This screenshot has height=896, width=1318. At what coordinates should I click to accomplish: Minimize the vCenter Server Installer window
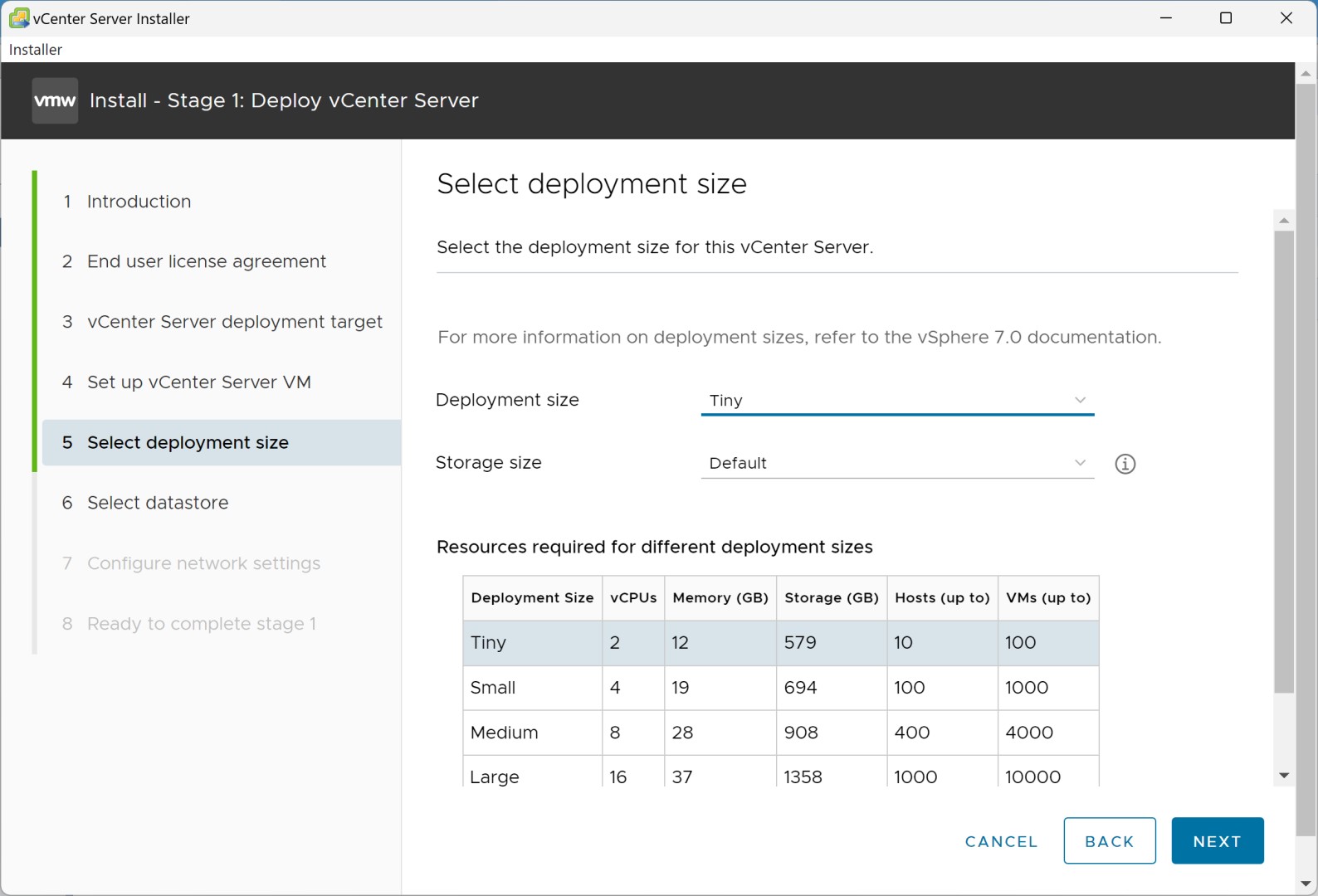click(1166, 18)
